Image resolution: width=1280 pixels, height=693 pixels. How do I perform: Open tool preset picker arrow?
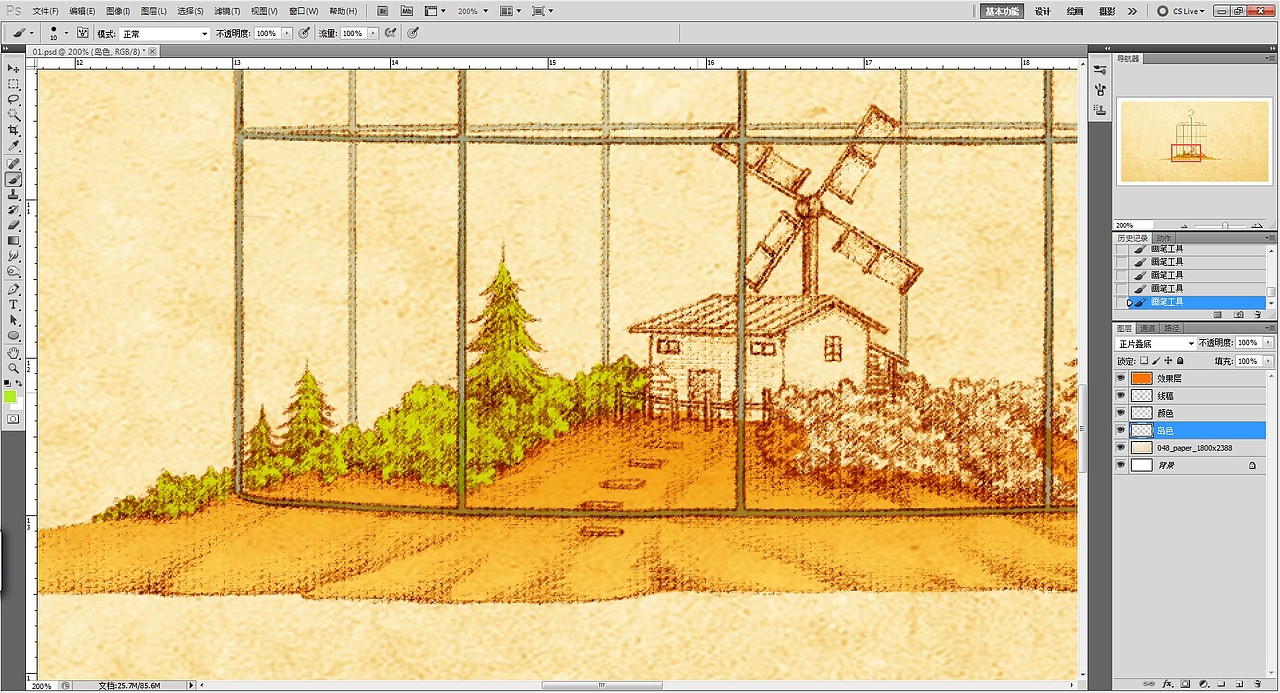tap(33, 33)
